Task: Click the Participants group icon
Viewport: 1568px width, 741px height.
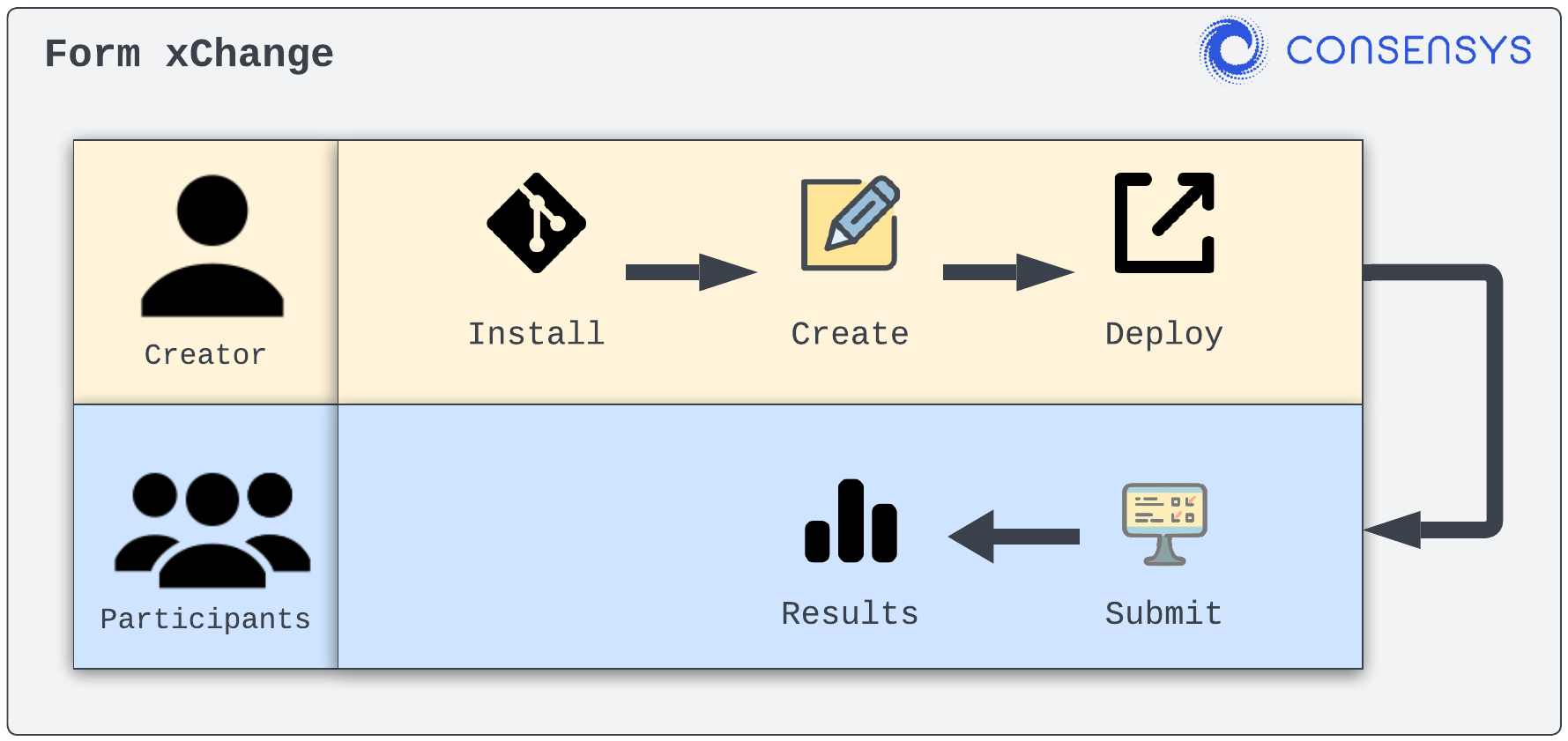Action: 212,530
